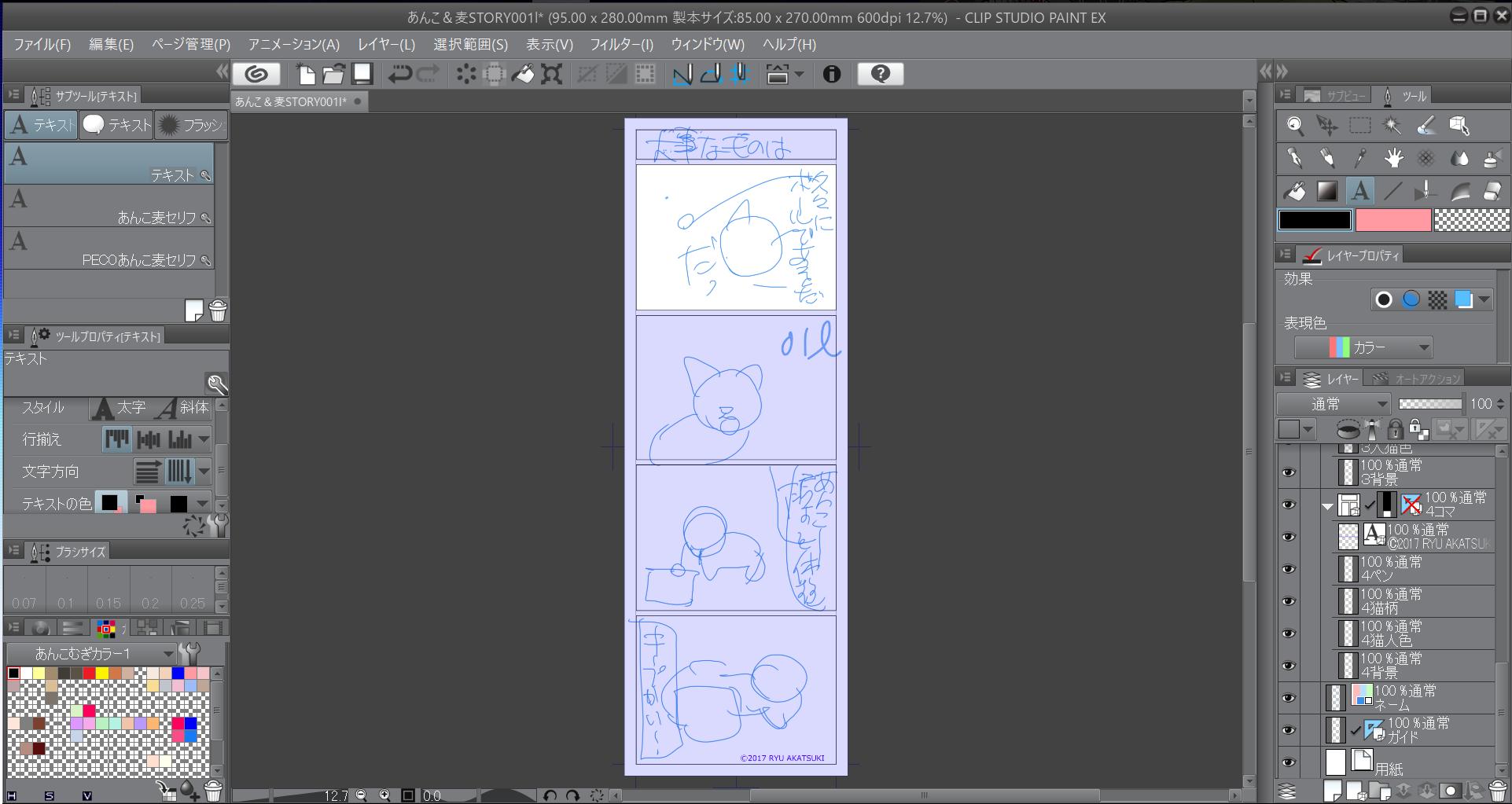
Task: Select the Auto select magic wand tool
Action: click(x=1392, y=125)
